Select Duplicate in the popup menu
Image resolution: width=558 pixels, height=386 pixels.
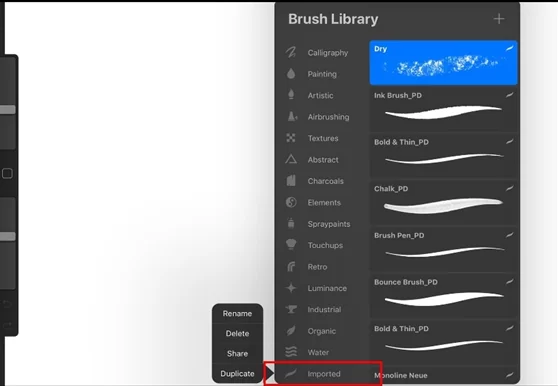point(237,374)
